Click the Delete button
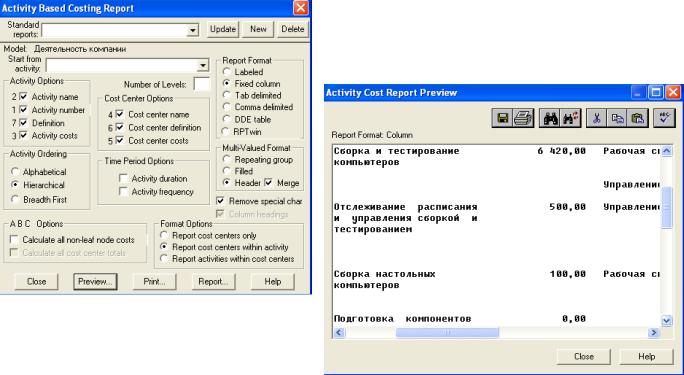This screenshot has height=375, width=684. tap(292, 29)
